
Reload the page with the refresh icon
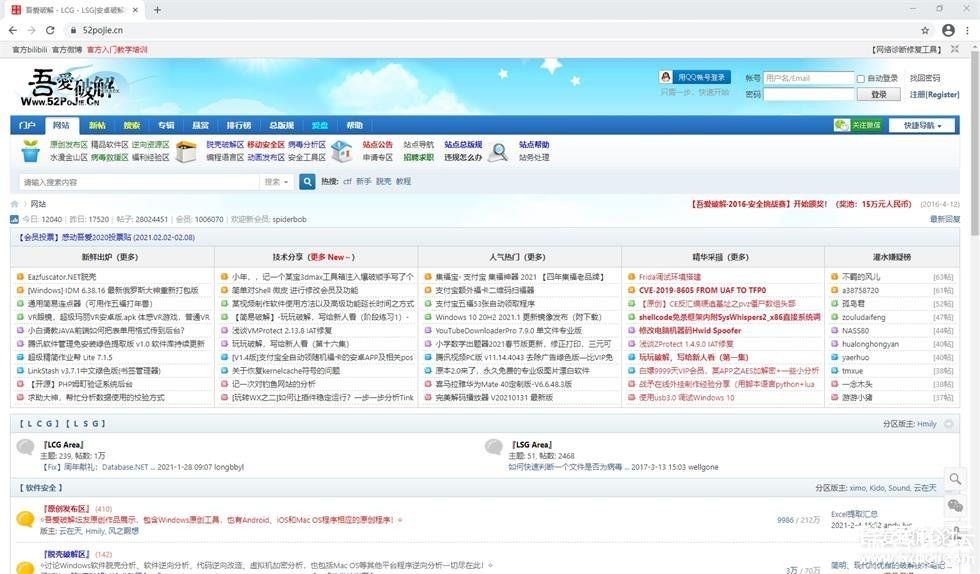tap(50, 30)
